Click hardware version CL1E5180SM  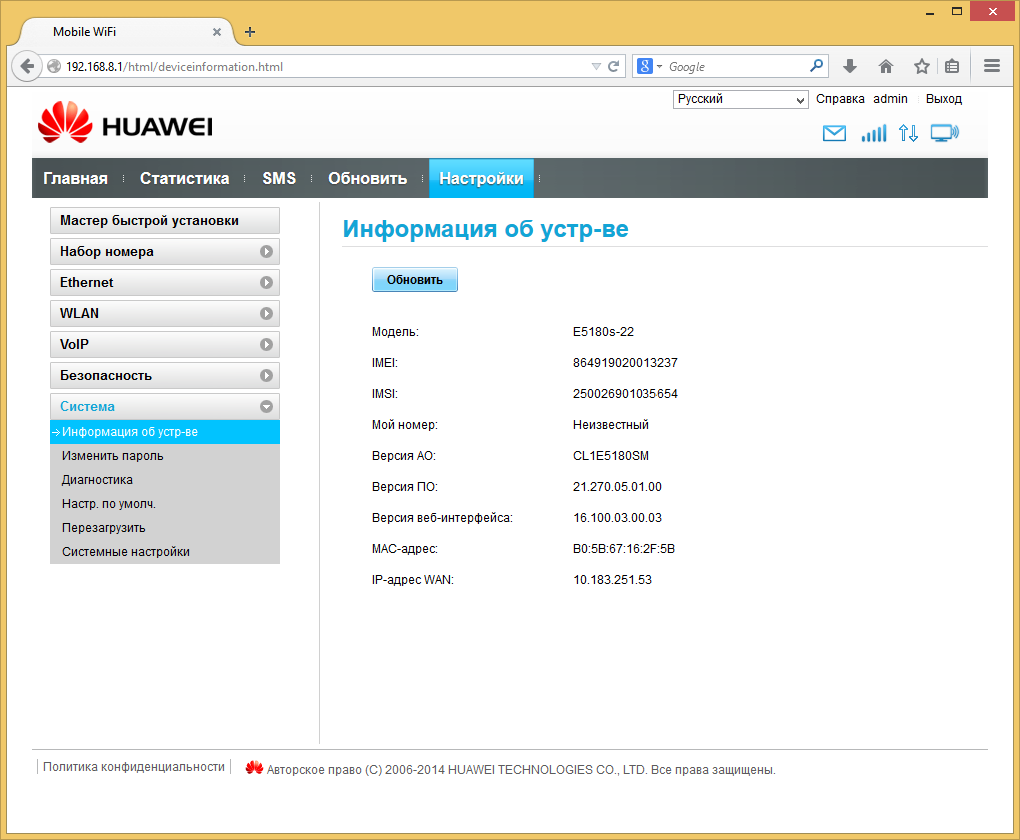tap(611, 456)
